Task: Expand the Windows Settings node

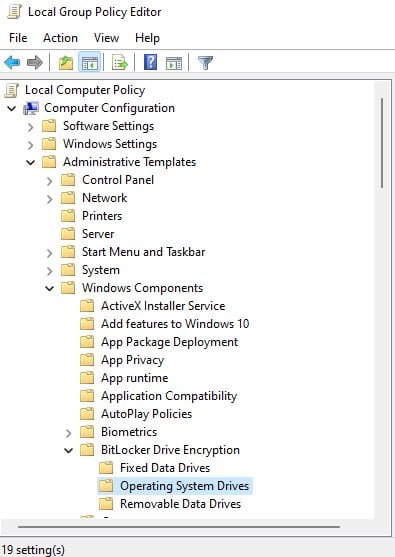Action: [31, 145]
